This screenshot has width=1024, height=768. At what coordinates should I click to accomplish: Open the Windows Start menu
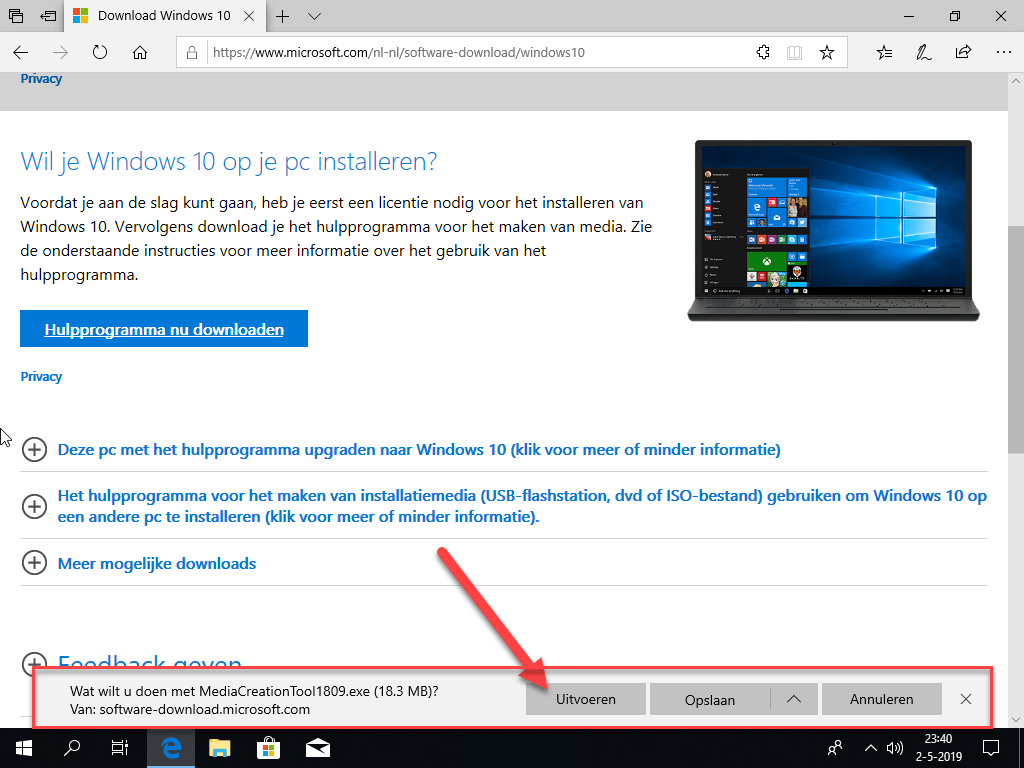tap(24, 748)
